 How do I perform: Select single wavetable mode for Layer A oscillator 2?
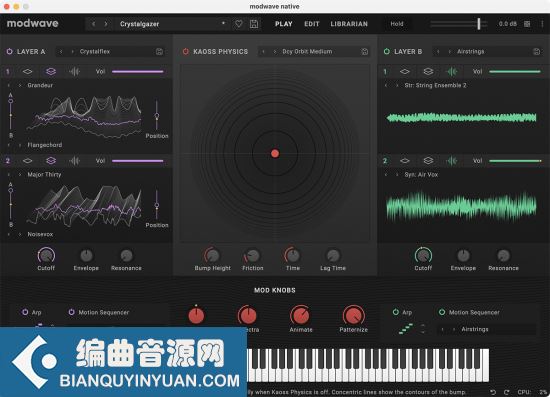coord(27,161)
